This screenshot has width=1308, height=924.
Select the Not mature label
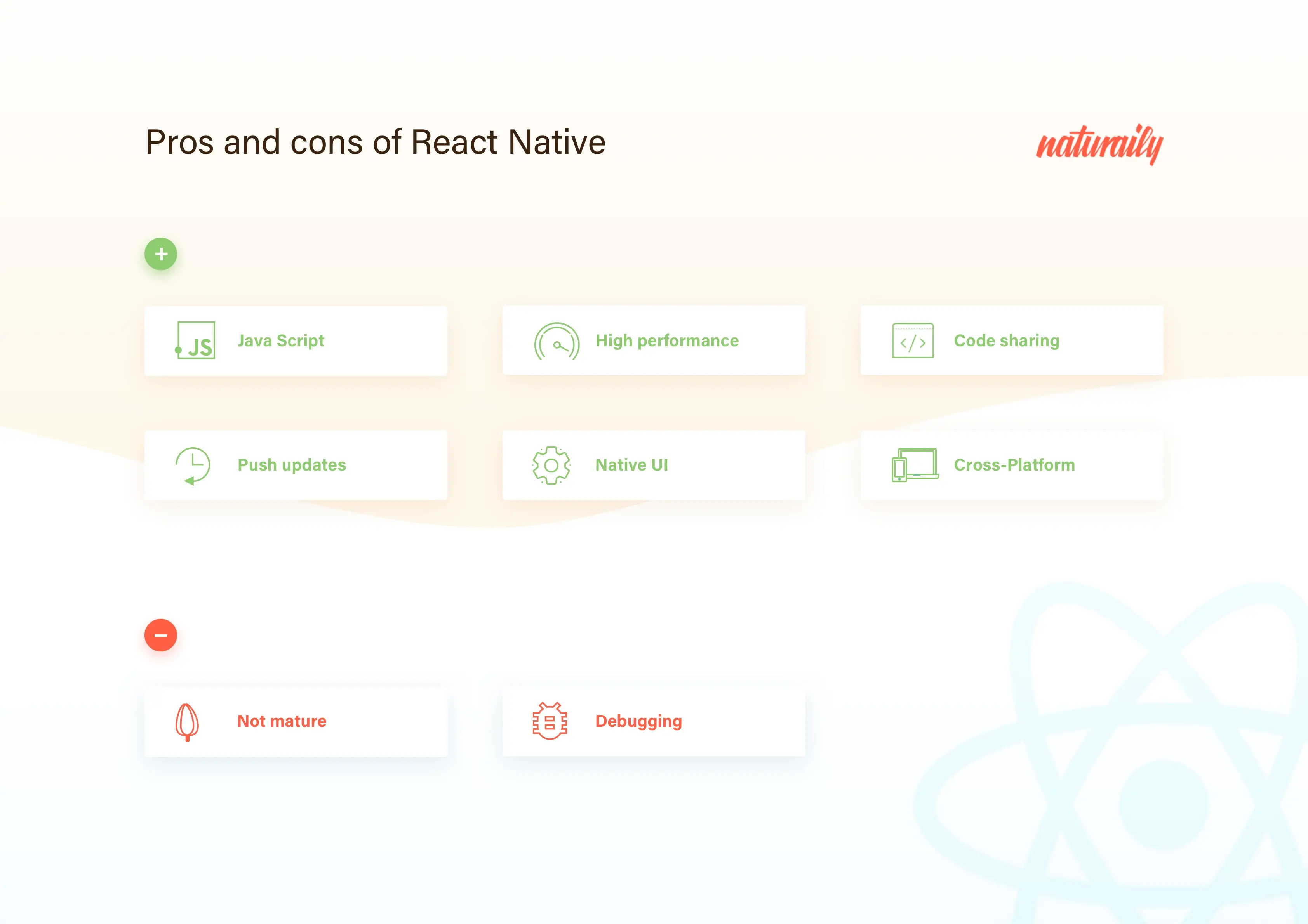pos(282,721)
